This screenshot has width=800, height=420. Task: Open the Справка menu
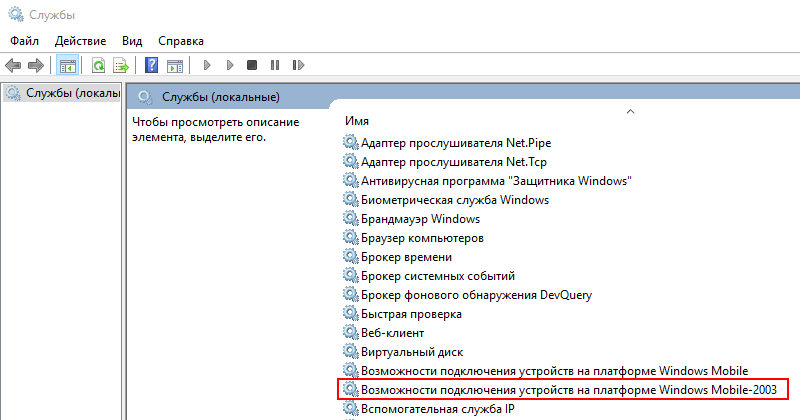click(x=181, y=41)
